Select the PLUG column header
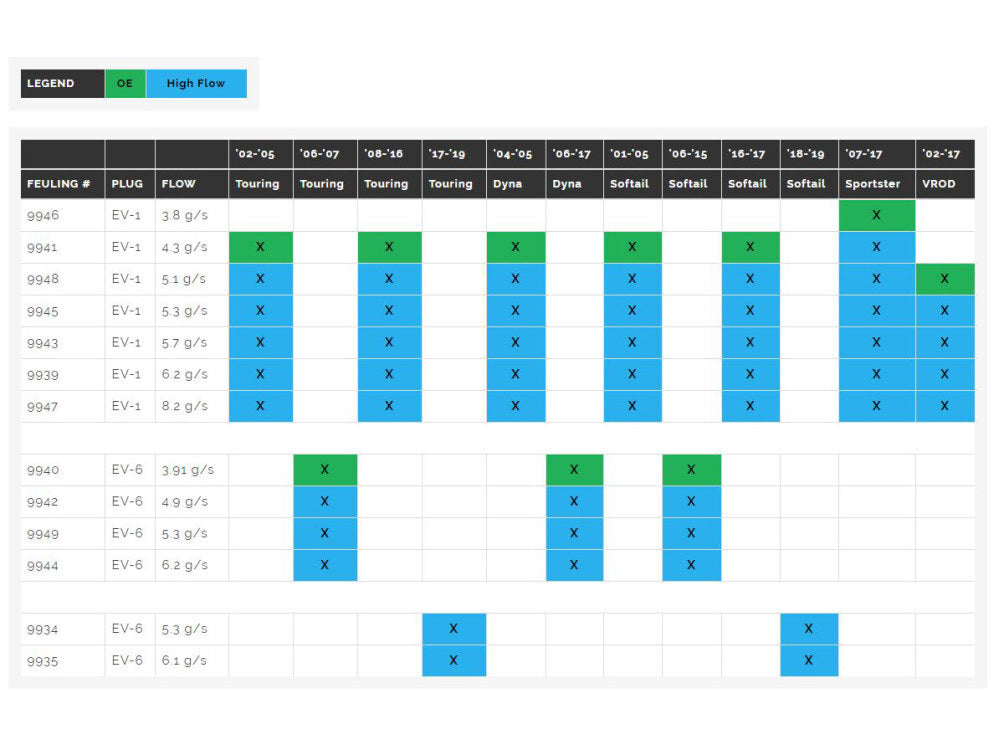The image size is (999, 750). pos(128,184)
